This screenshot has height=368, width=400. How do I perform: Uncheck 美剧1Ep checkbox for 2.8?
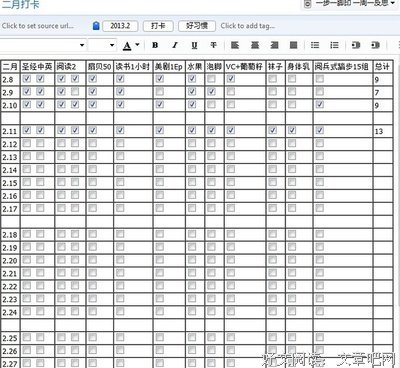tap(160, 79)
